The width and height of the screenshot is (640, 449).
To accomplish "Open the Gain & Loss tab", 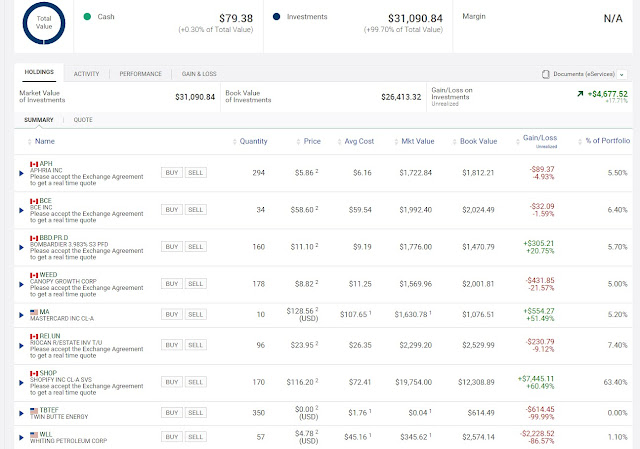I will pyautogui.click(x=199, y=74).
